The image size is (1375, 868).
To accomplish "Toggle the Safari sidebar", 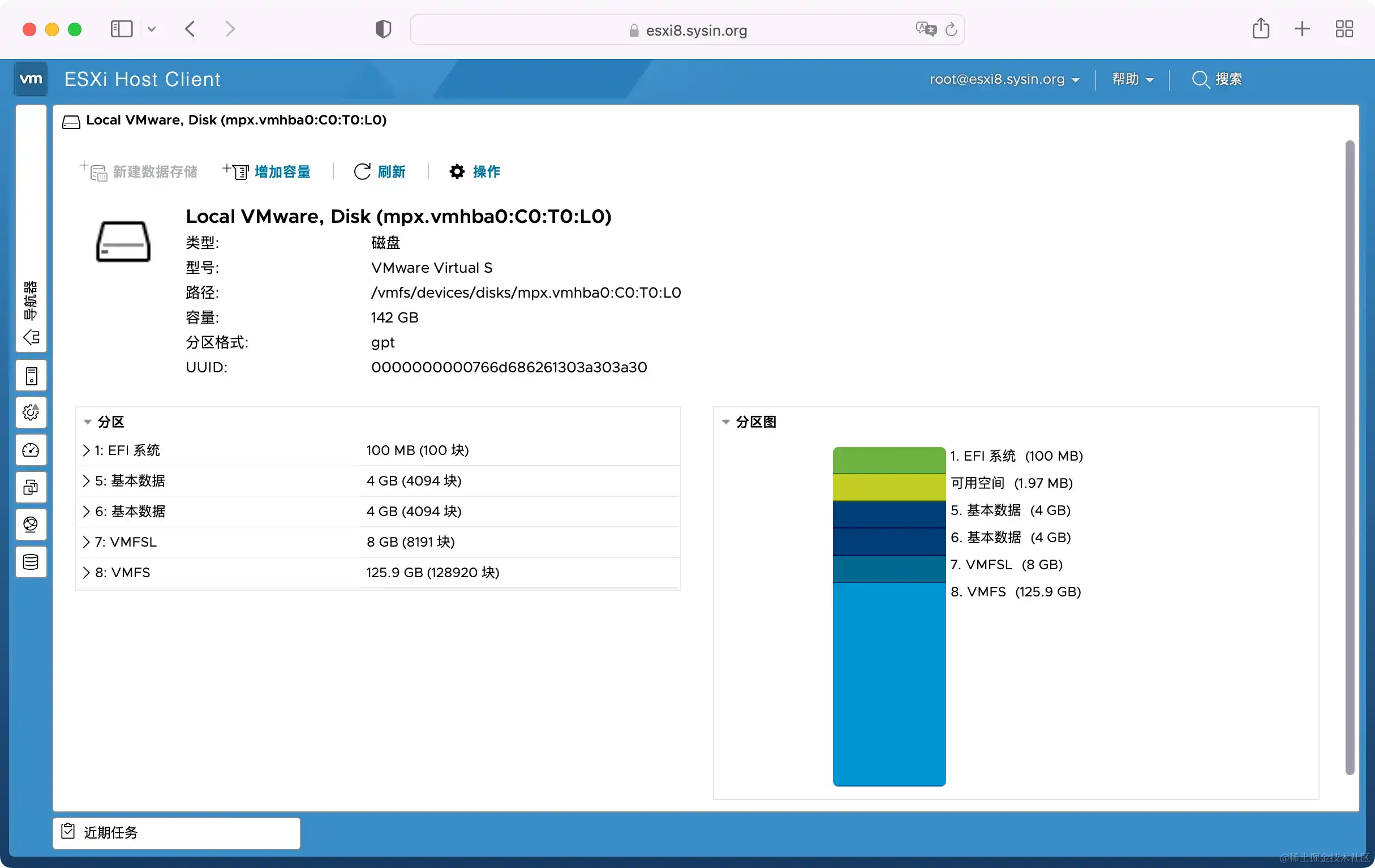I will coord(121,28).
